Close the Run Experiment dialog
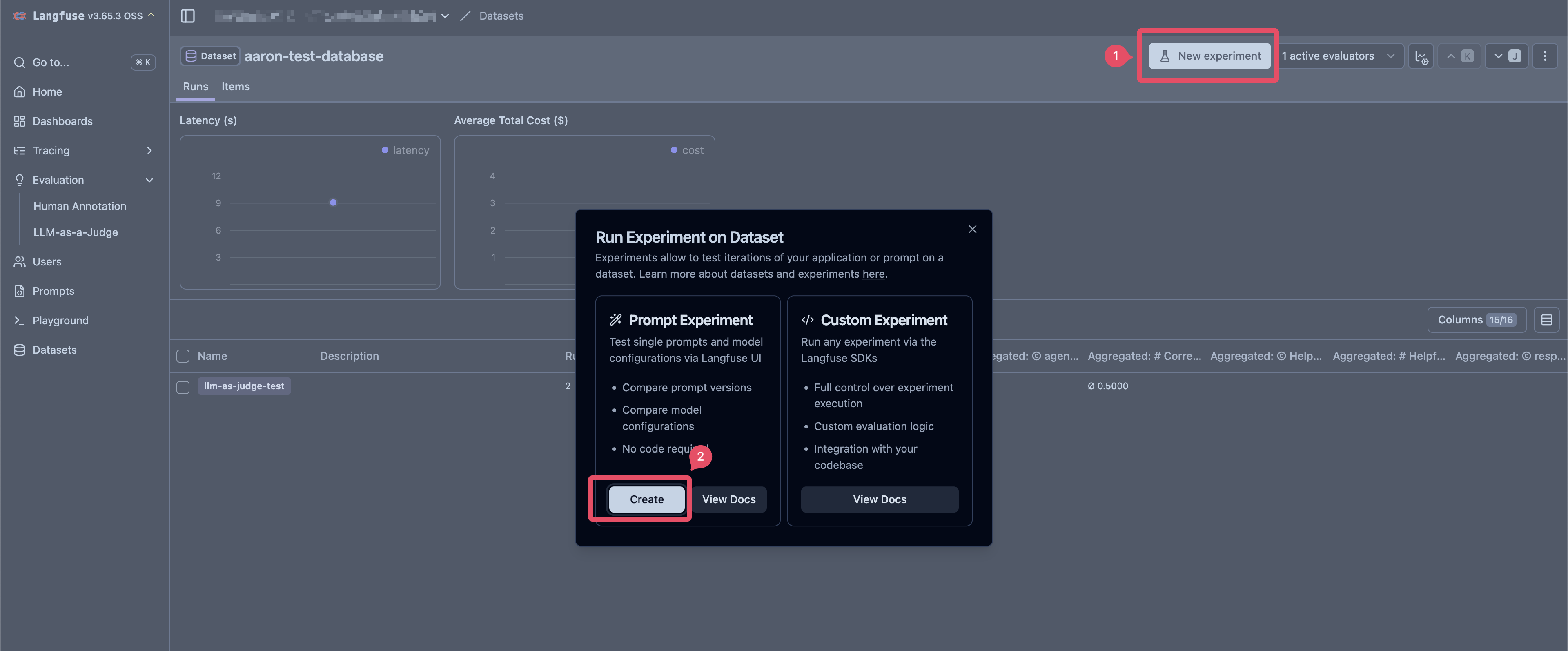This screenshot has width=1568, height=651. (x=972, y=229)
